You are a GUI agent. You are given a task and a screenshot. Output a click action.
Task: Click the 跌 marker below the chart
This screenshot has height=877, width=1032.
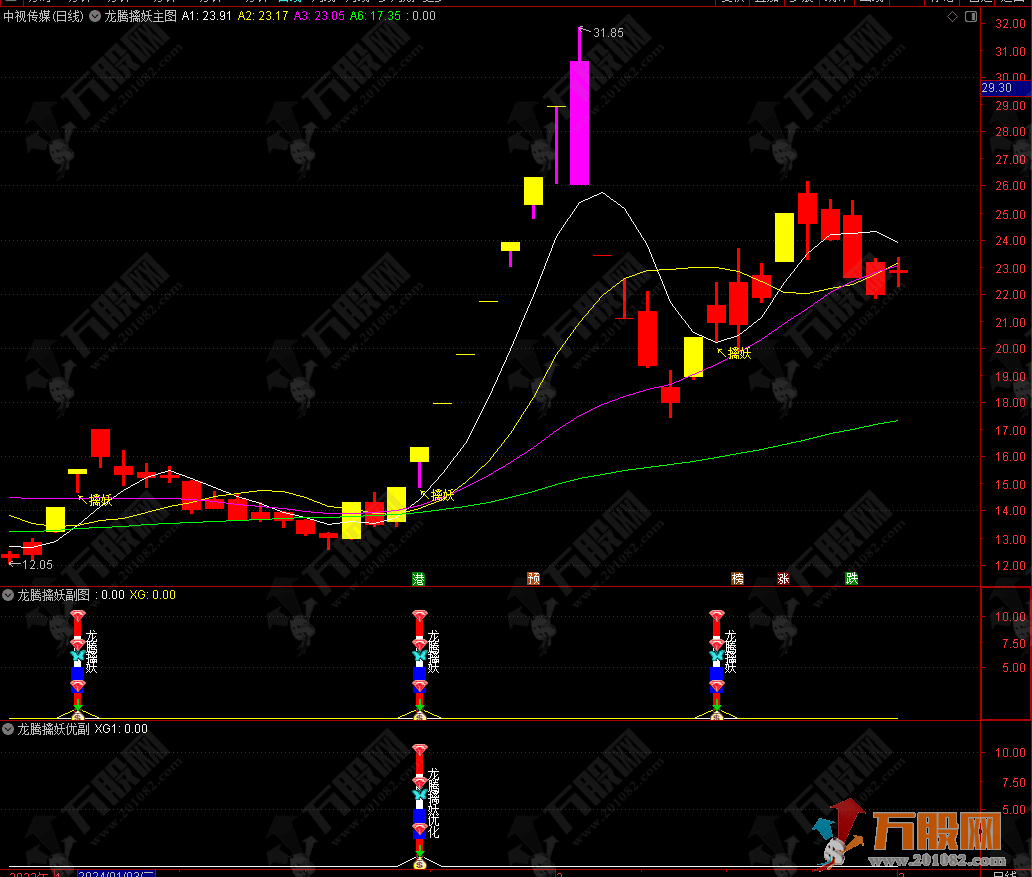click(852, 579)
